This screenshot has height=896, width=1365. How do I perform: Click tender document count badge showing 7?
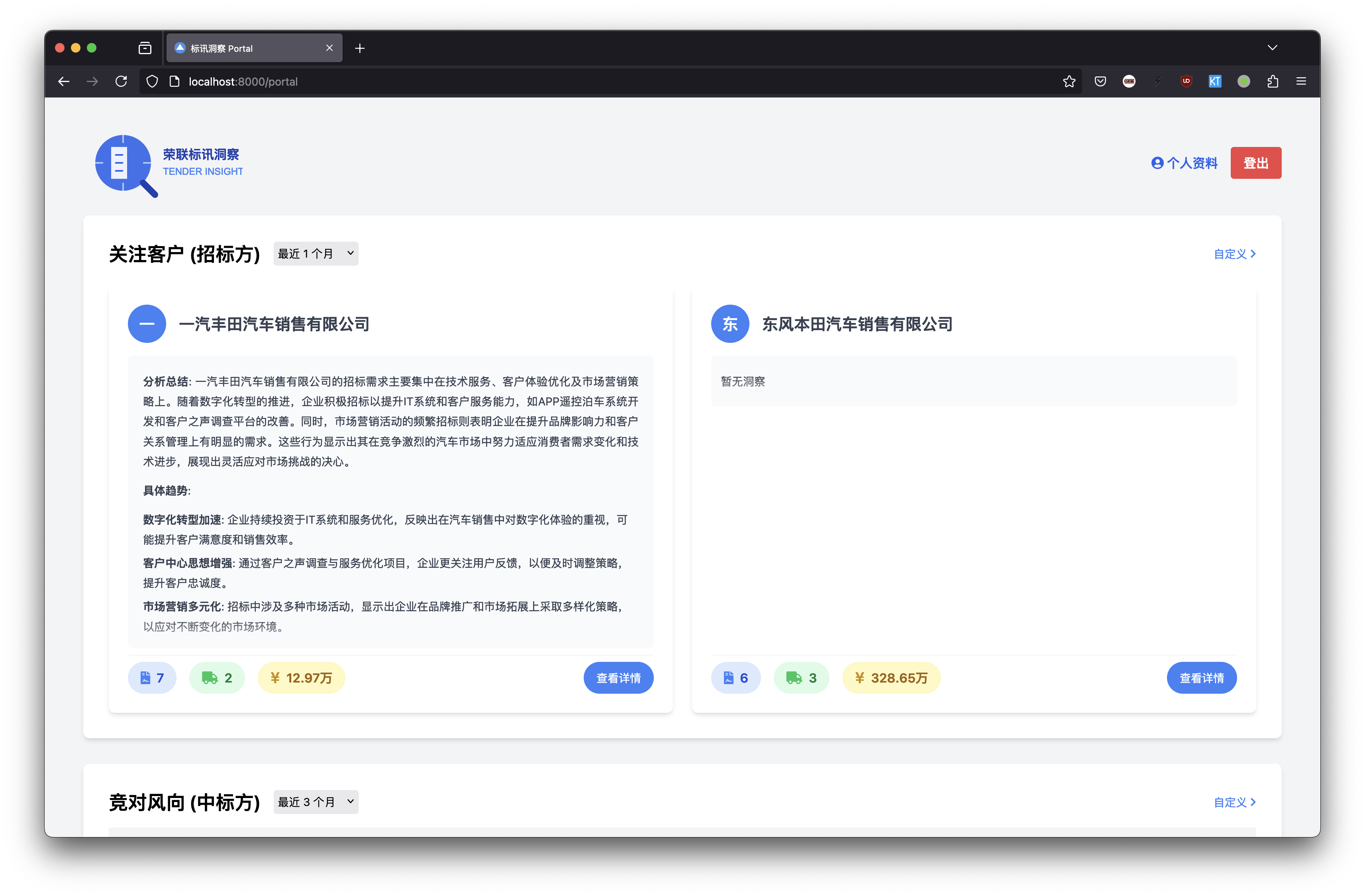pos(152,678)
